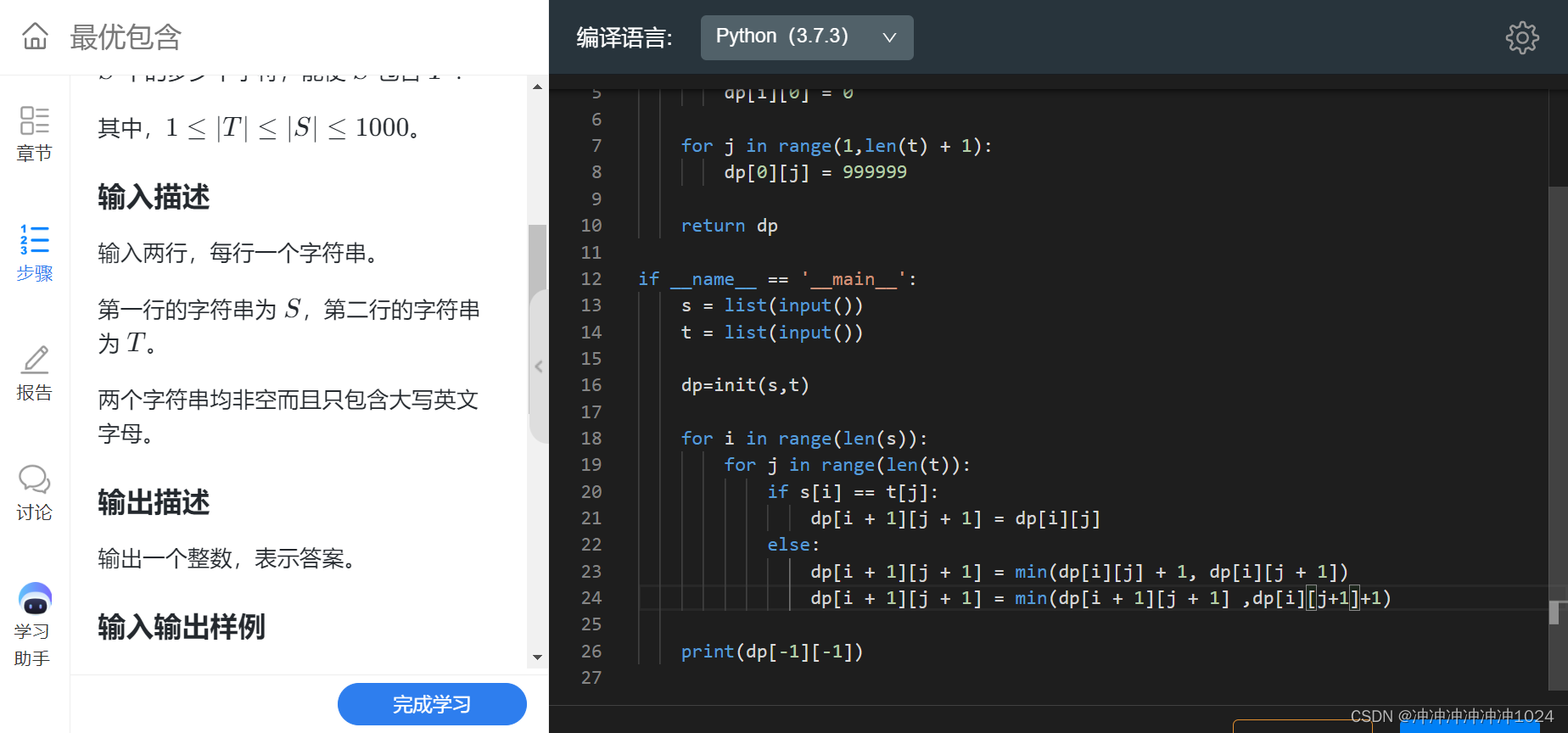The image size is (1568, 733).
Task: Open editor settings gear icon
Action: 1522,37
